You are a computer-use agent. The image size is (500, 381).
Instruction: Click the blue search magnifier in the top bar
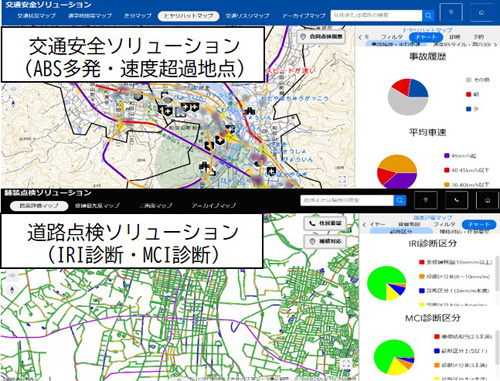[428, 15]
